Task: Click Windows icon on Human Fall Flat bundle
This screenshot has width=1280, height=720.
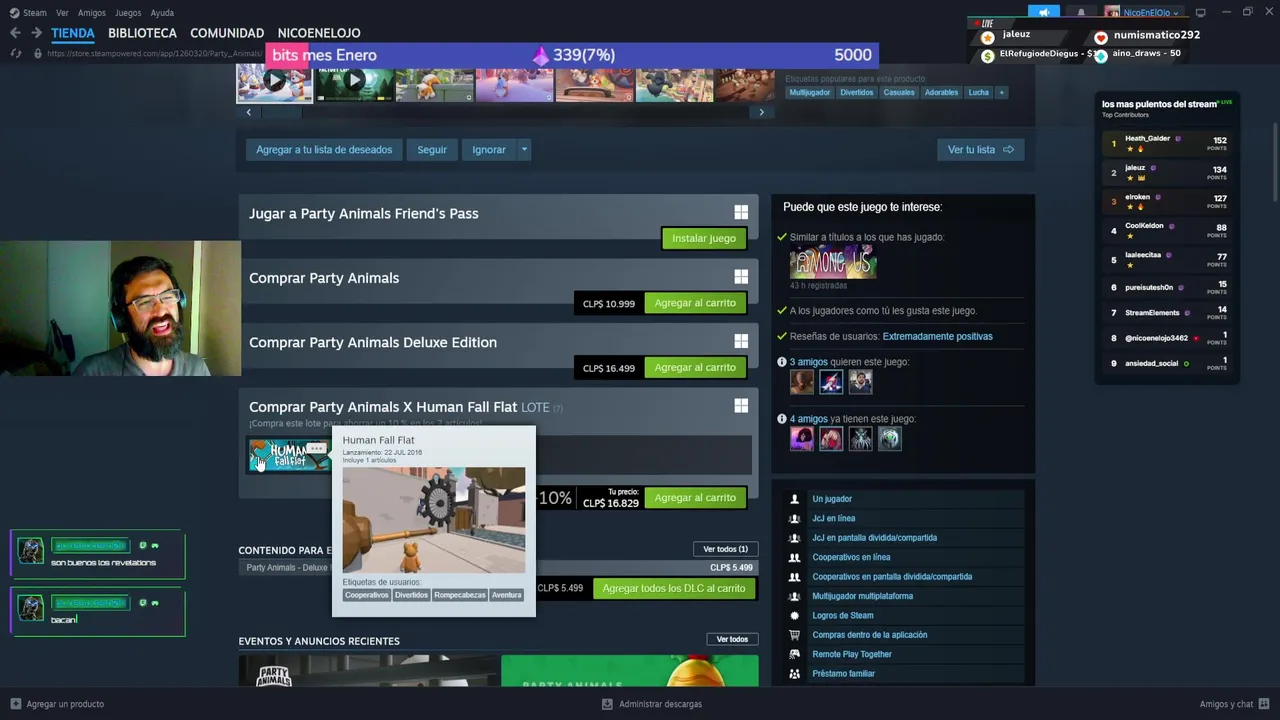Action: pos(741,405)
